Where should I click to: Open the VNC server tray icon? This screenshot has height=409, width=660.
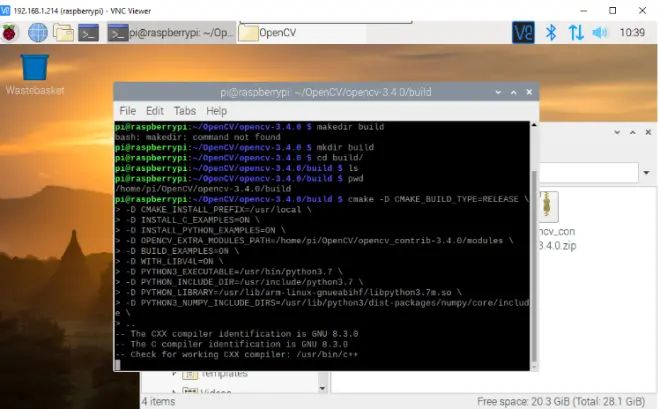(523, 32)
